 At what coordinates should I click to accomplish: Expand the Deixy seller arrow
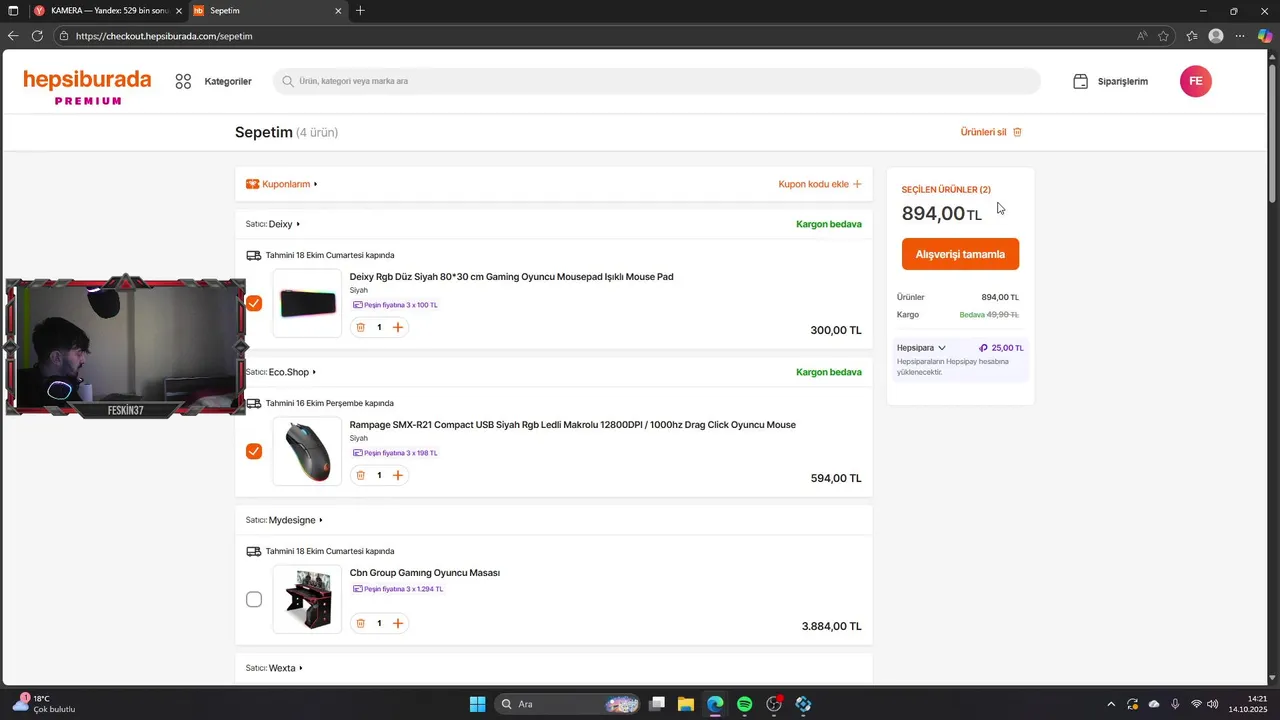298,224
